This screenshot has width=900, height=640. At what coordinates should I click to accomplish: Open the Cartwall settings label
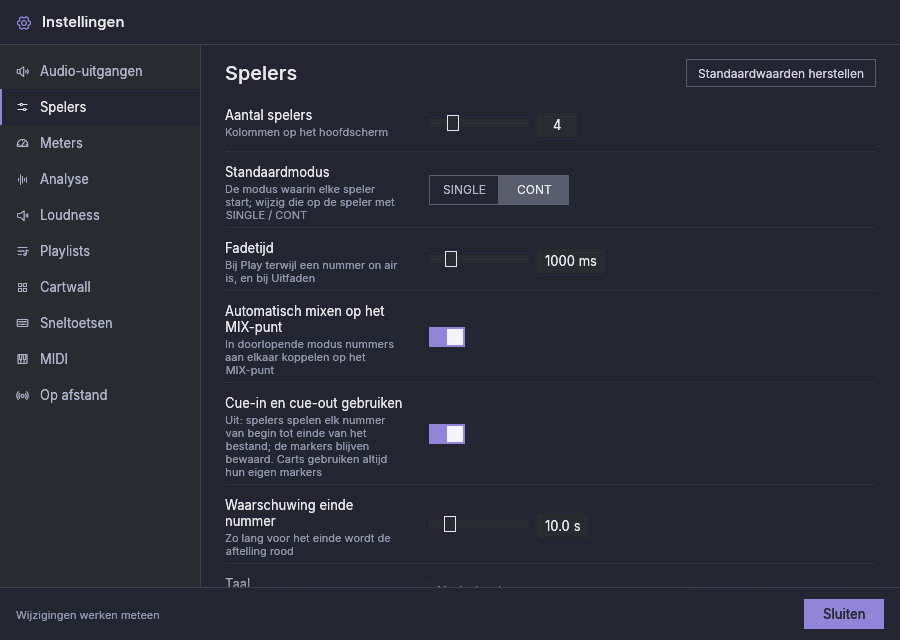[x=65, y=287]
